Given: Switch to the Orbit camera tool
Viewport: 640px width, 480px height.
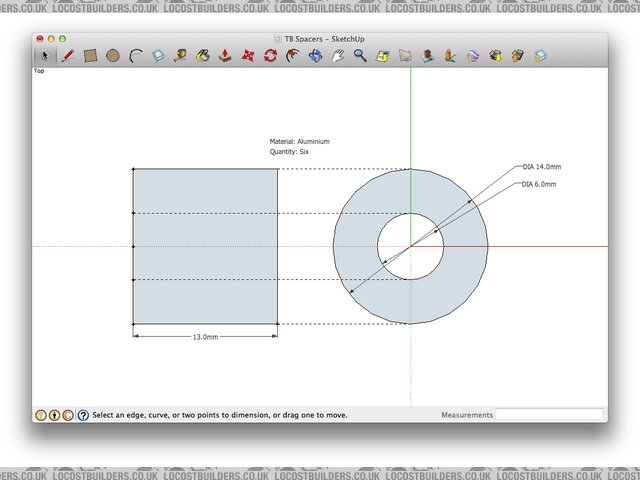Looking at the screenshot, I should tap(316, 56).
